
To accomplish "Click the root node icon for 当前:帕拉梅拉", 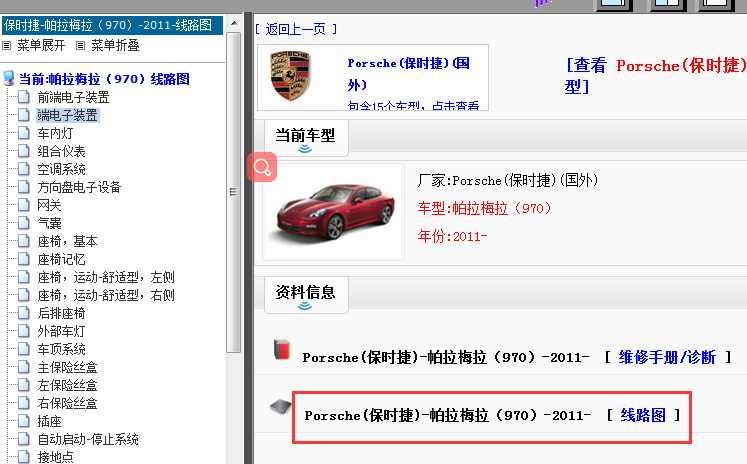I will [9, 78].
